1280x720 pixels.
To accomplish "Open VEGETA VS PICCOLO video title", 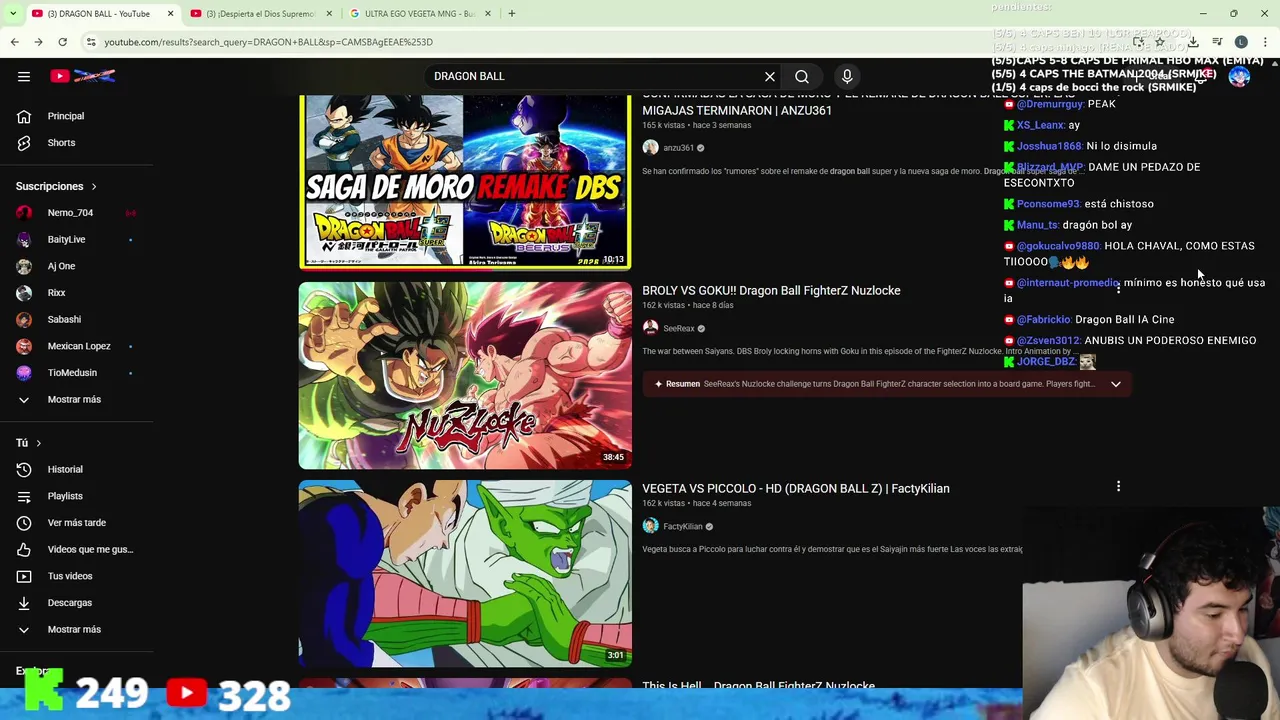I will click(796, 488).
